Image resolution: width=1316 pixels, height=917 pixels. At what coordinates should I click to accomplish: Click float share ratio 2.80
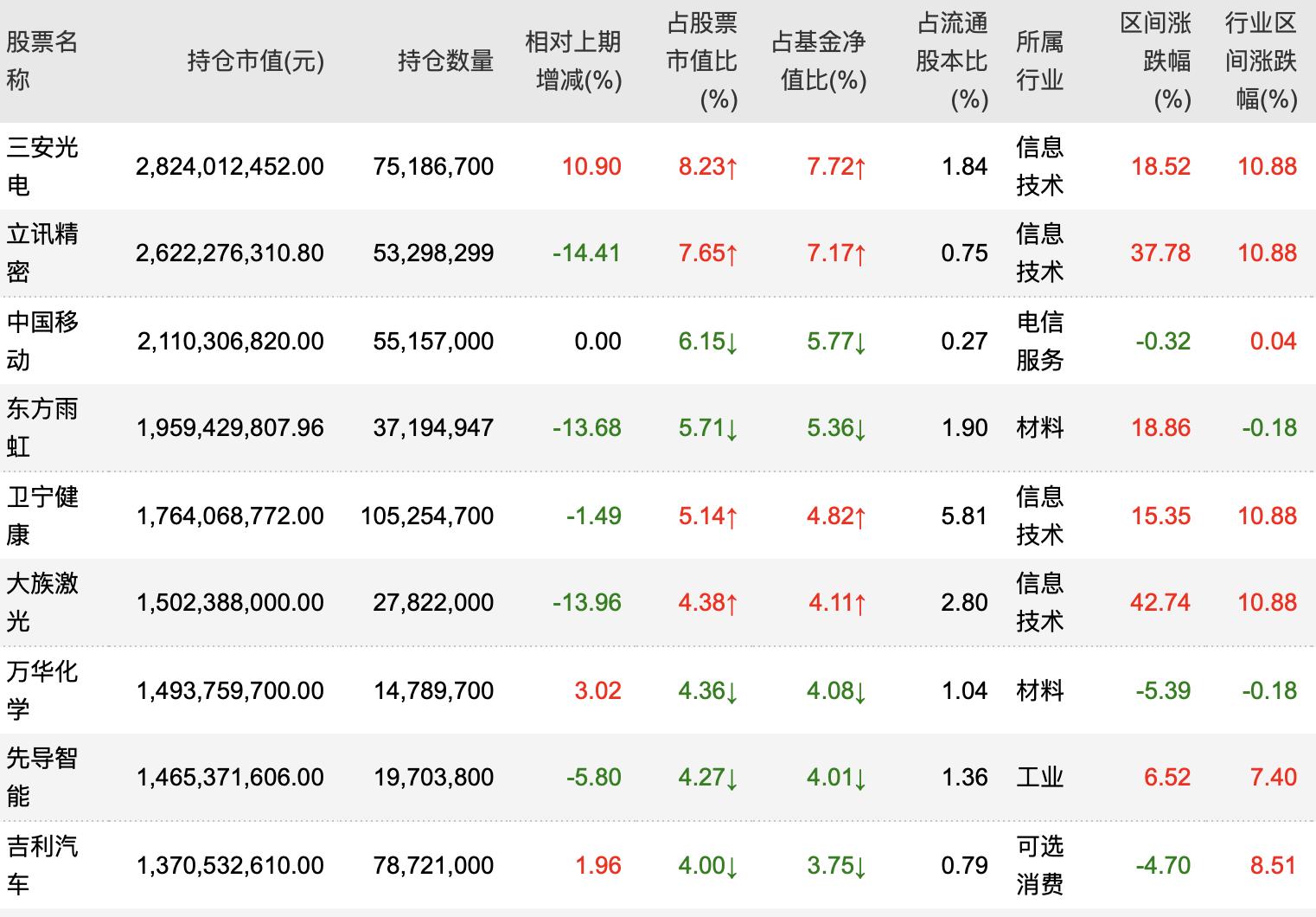pyautogui.click(x=964, y=602)
